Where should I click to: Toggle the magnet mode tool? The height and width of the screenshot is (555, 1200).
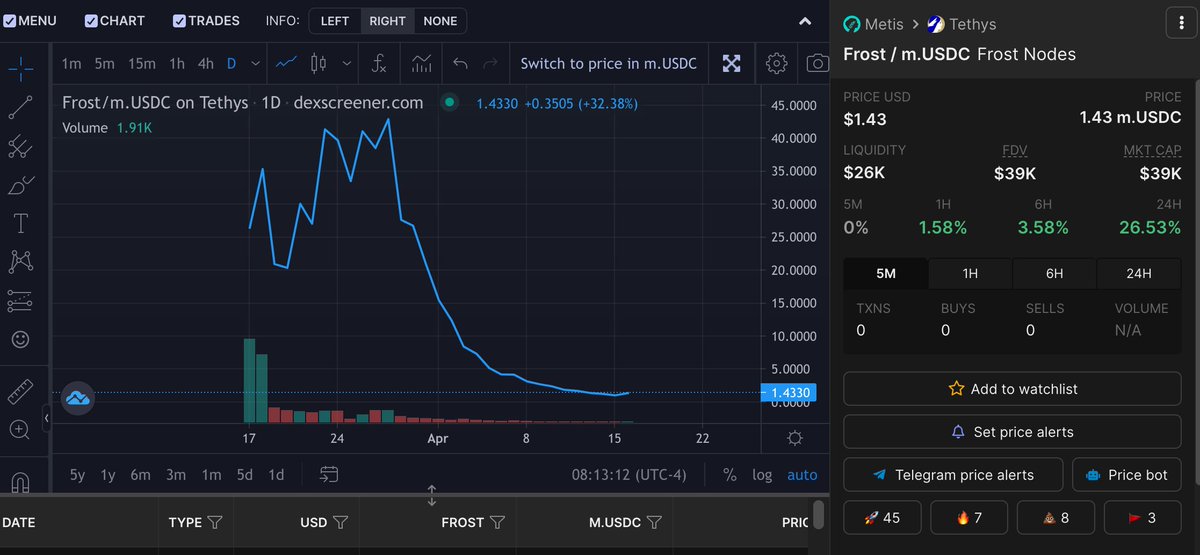[21, 483]
